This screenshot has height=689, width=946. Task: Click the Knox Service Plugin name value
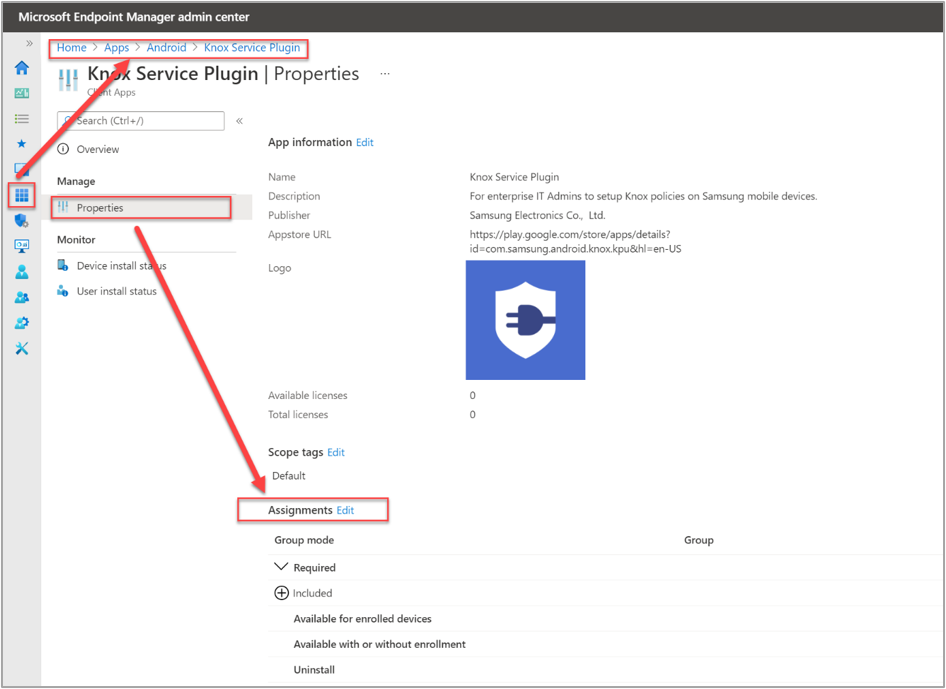tap(514, 177)
